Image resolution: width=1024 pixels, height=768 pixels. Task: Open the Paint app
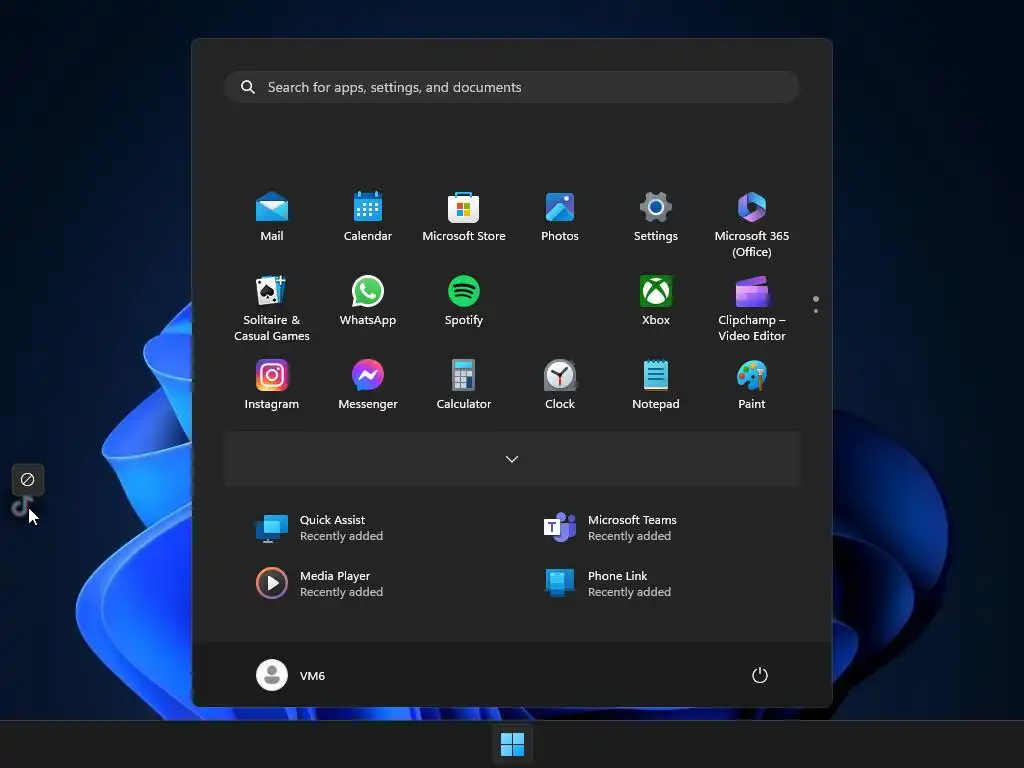752,384
